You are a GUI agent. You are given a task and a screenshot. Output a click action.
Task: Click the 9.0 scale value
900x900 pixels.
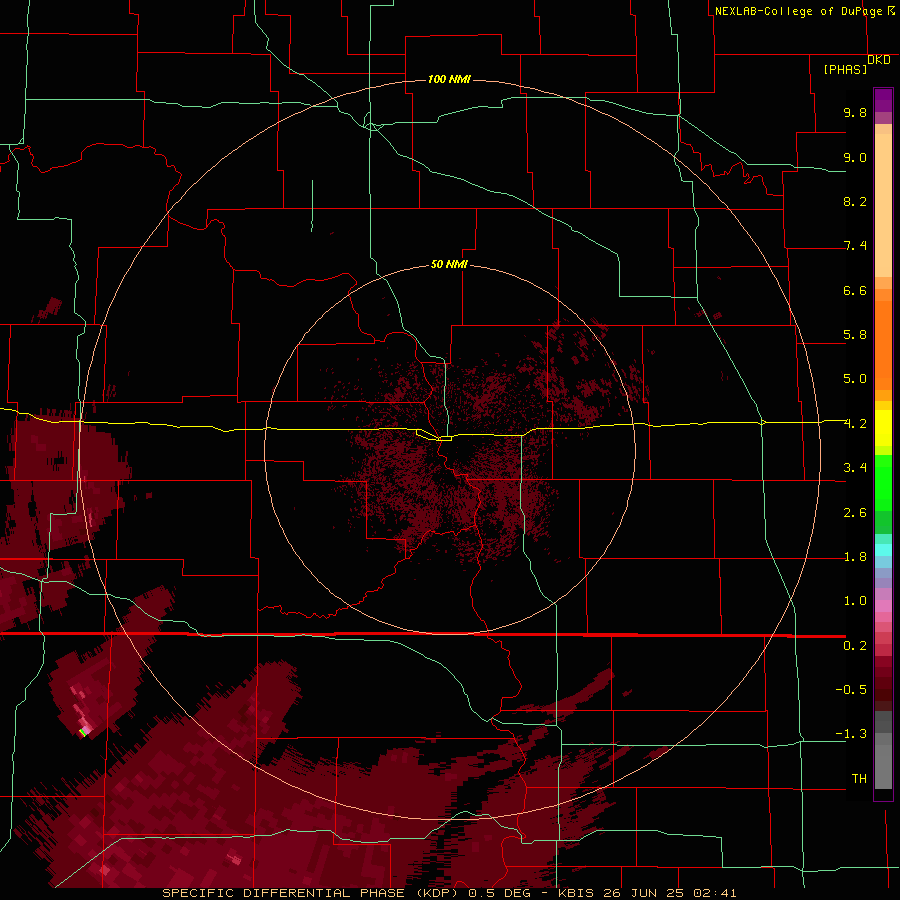pos(855,157)
